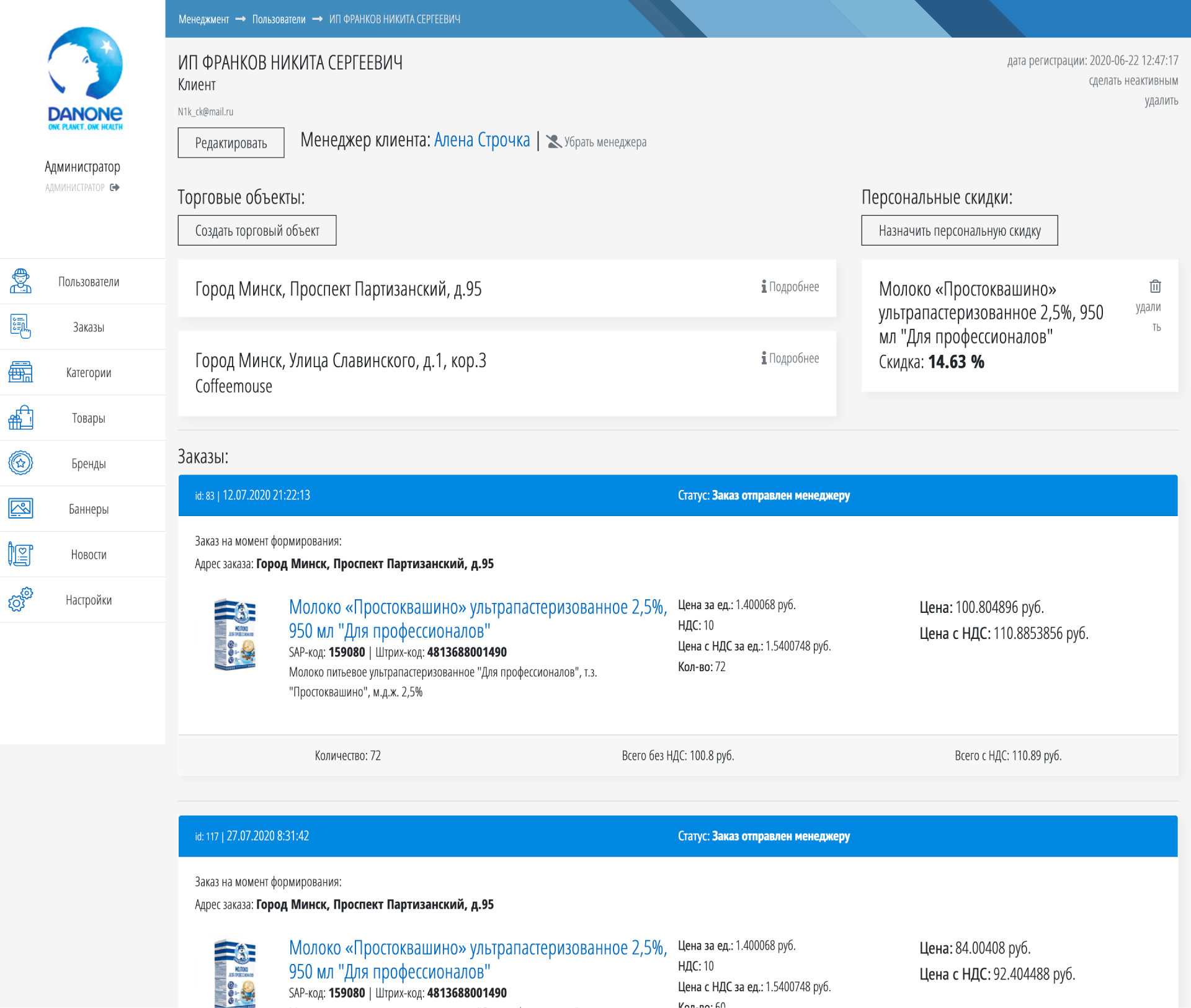The image size is (1191, 1008).
Task: Click info icon for Улица Славинского address
Action: tap(764, 358)
